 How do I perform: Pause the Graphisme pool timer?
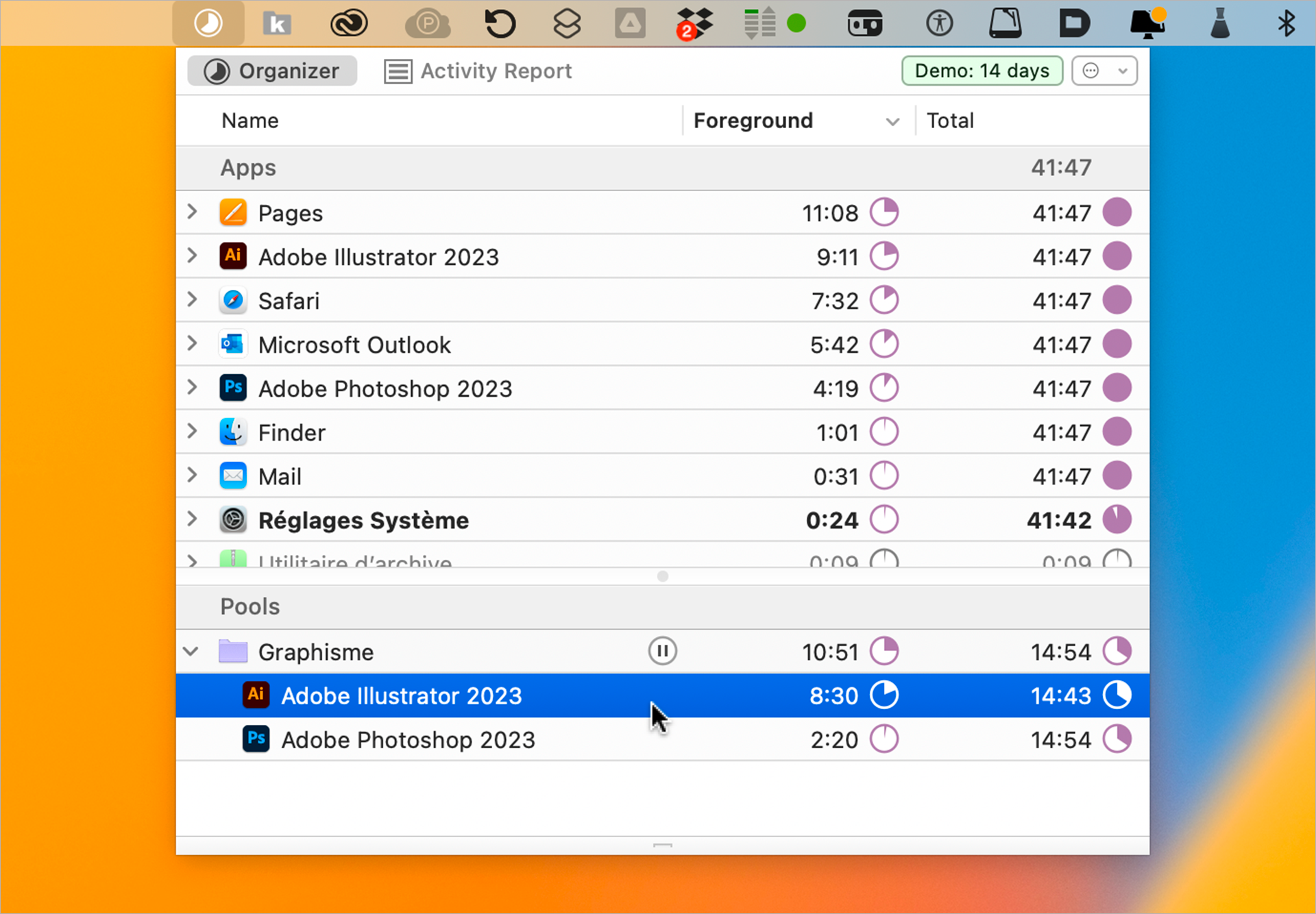click(662, 651)
